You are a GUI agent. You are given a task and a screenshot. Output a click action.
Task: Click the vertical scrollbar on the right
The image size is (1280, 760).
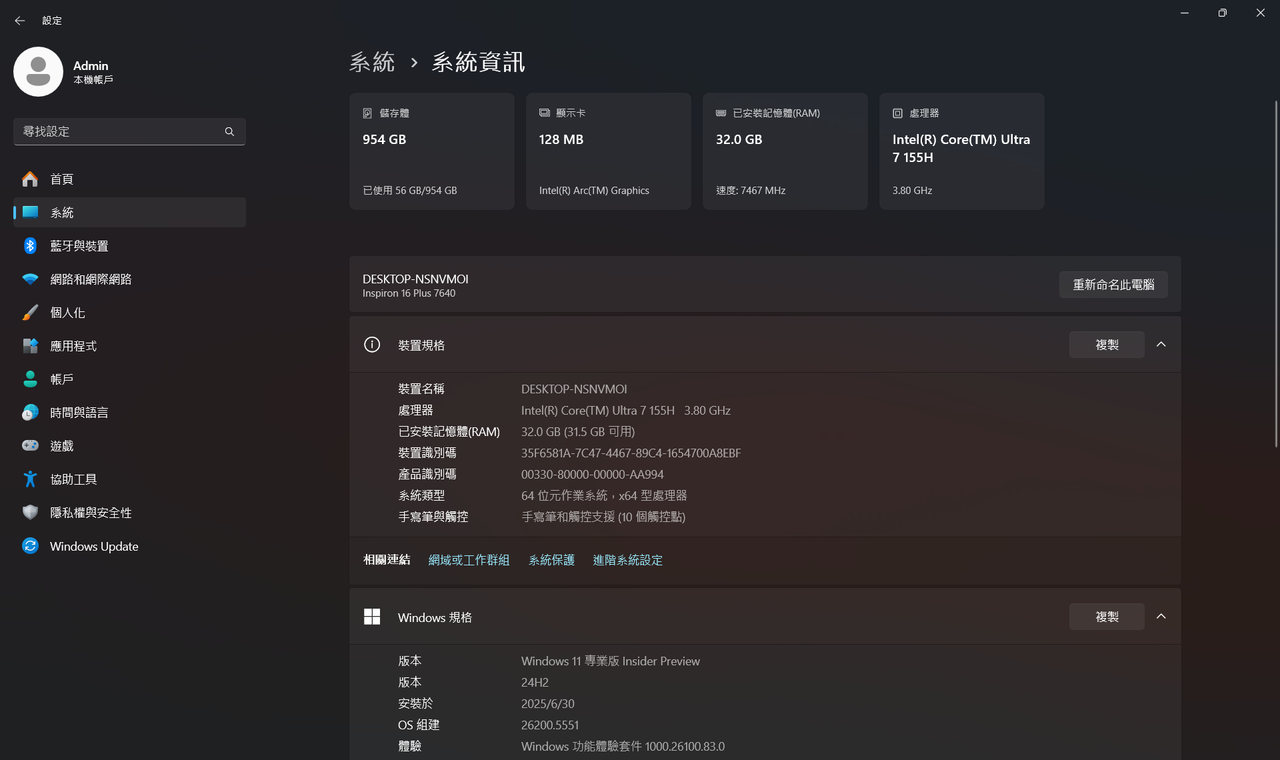pos(1275,272)
